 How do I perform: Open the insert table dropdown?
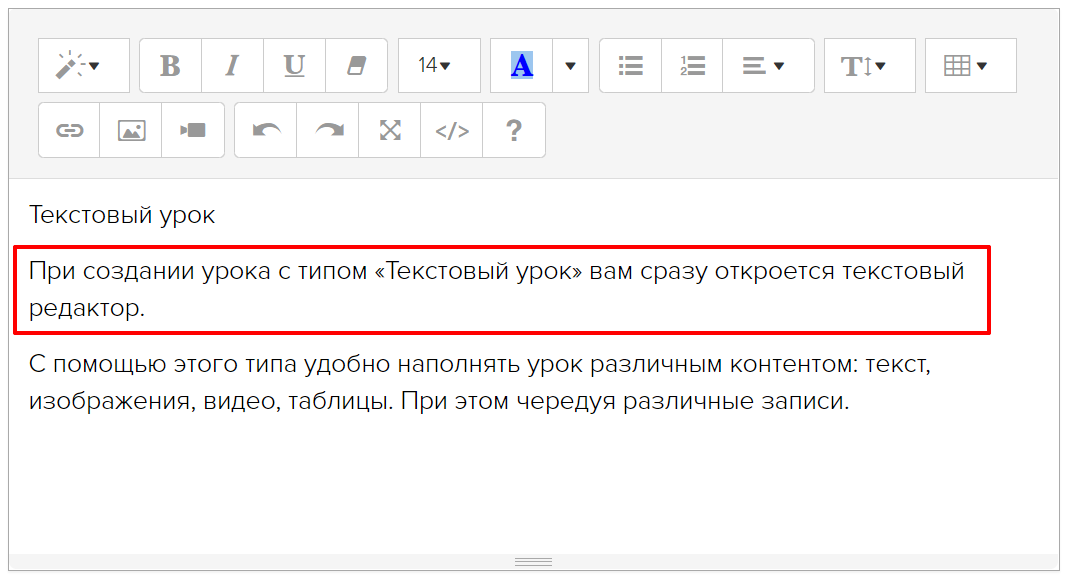click(x=970, y=66)
